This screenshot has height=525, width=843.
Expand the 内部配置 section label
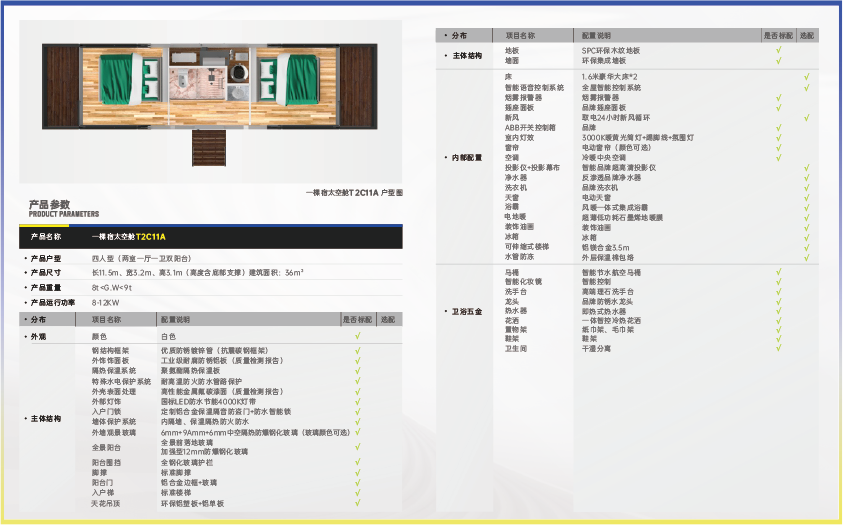click(x=466, y=157)
